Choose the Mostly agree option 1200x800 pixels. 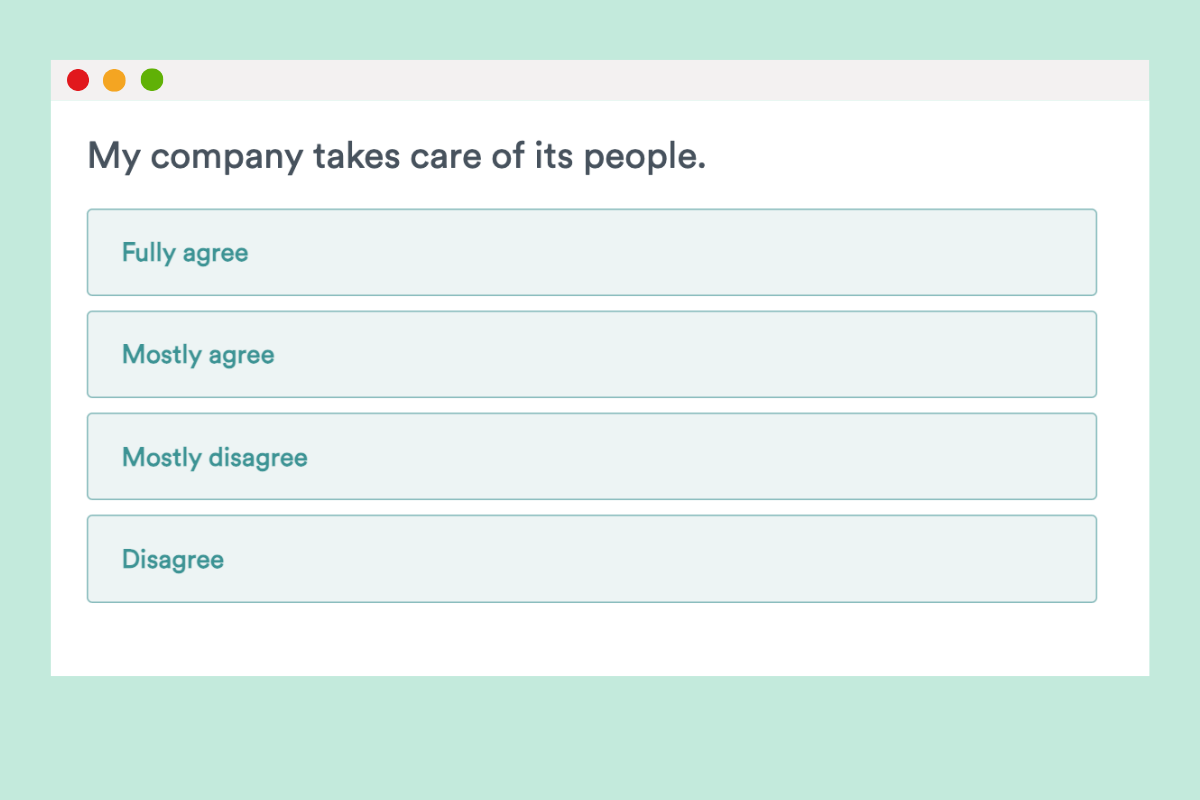coord(591,354)
